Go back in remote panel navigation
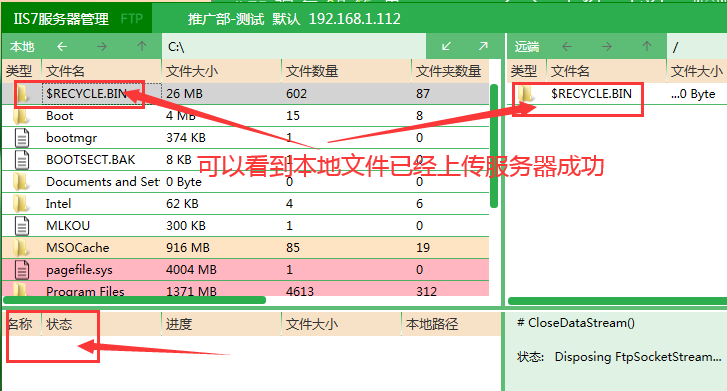This screenshot has width=727, height=391. point(567,46)
